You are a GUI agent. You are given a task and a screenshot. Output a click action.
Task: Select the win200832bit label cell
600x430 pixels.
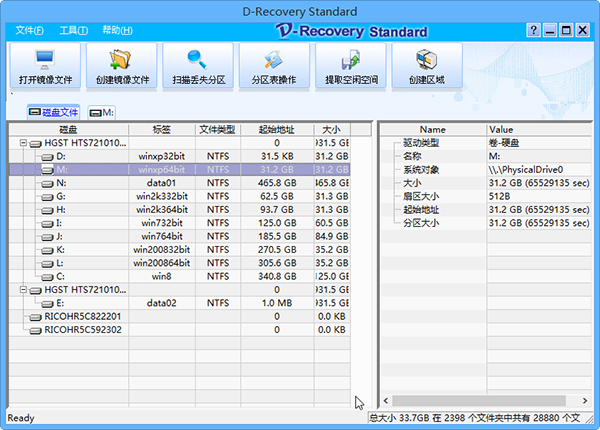(x=162, y=250)
